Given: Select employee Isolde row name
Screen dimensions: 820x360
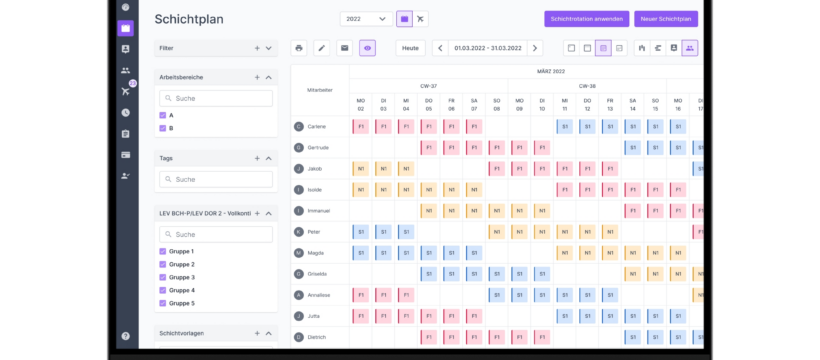Looking at the screenshot, I should coord(314,189).
